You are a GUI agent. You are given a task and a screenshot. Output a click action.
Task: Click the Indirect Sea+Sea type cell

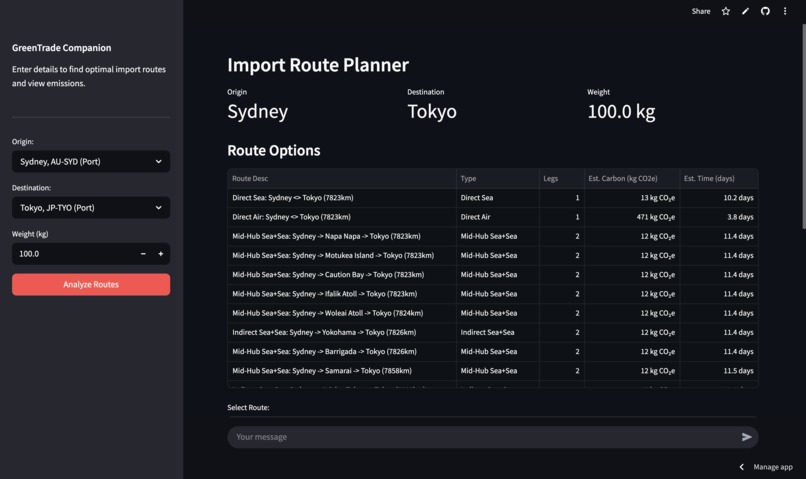498,333
